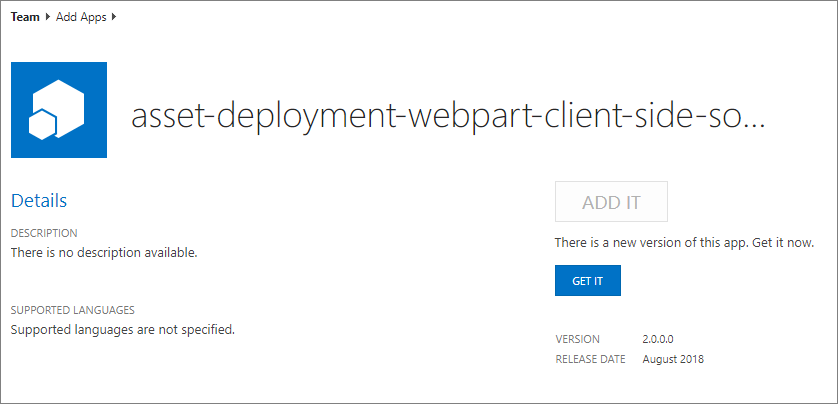Image resolution: width=838 pixels, height=404 pixels.
Task: Select the version number 2.0.0.0
Action: point(665,339)
